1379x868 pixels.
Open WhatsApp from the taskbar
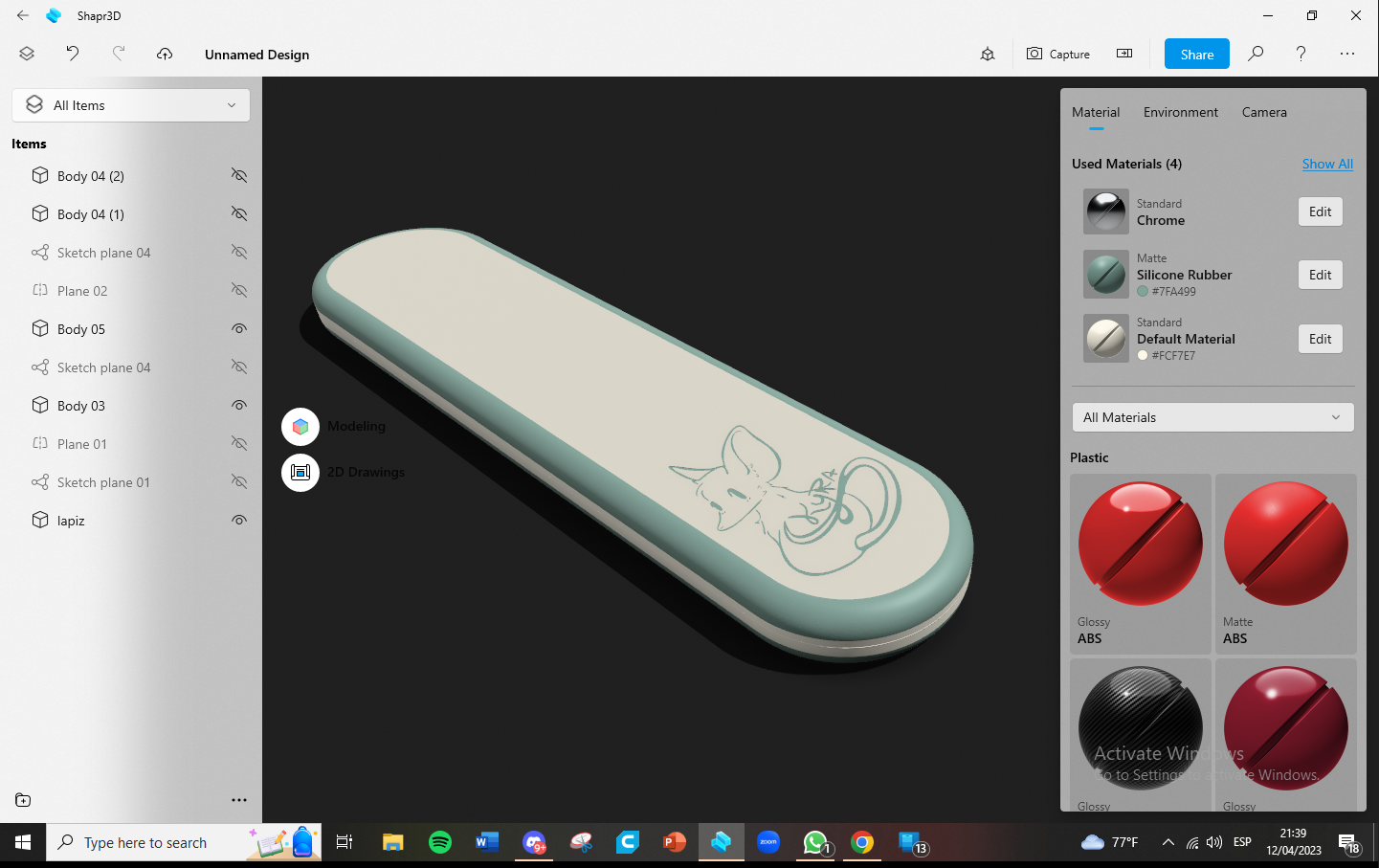[815, 842]
